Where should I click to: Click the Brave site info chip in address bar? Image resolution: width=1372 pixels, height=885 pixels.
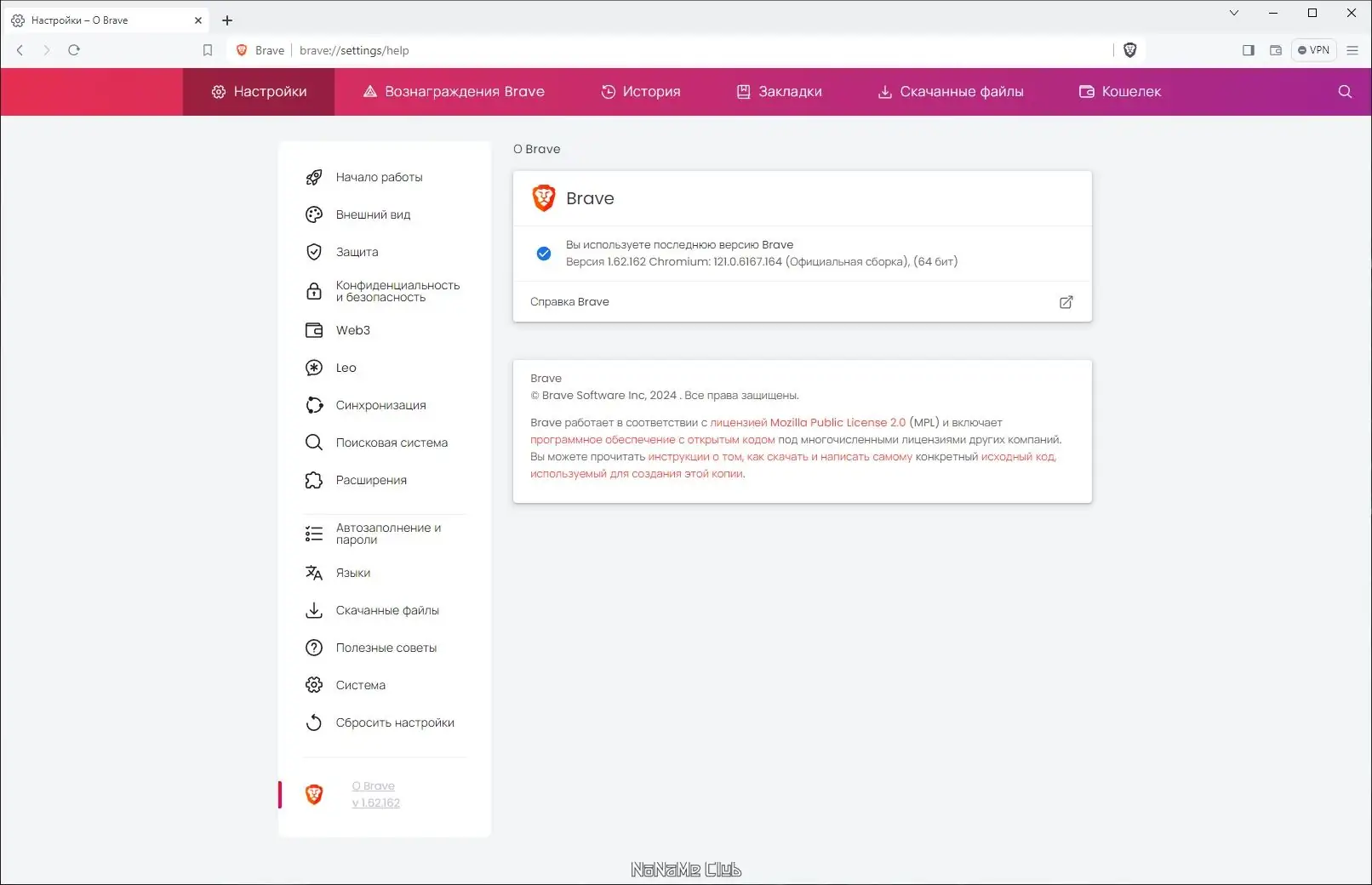click(x=260, y=50)
